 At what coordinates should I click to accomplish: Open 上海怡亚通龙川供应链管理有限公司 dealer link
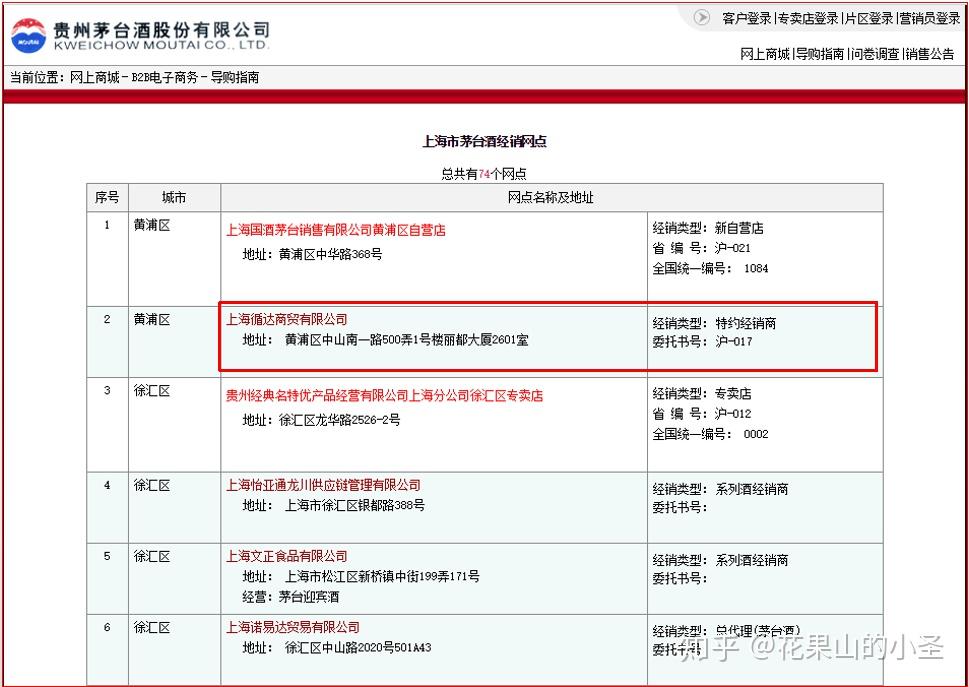click(x=323, y=485)
